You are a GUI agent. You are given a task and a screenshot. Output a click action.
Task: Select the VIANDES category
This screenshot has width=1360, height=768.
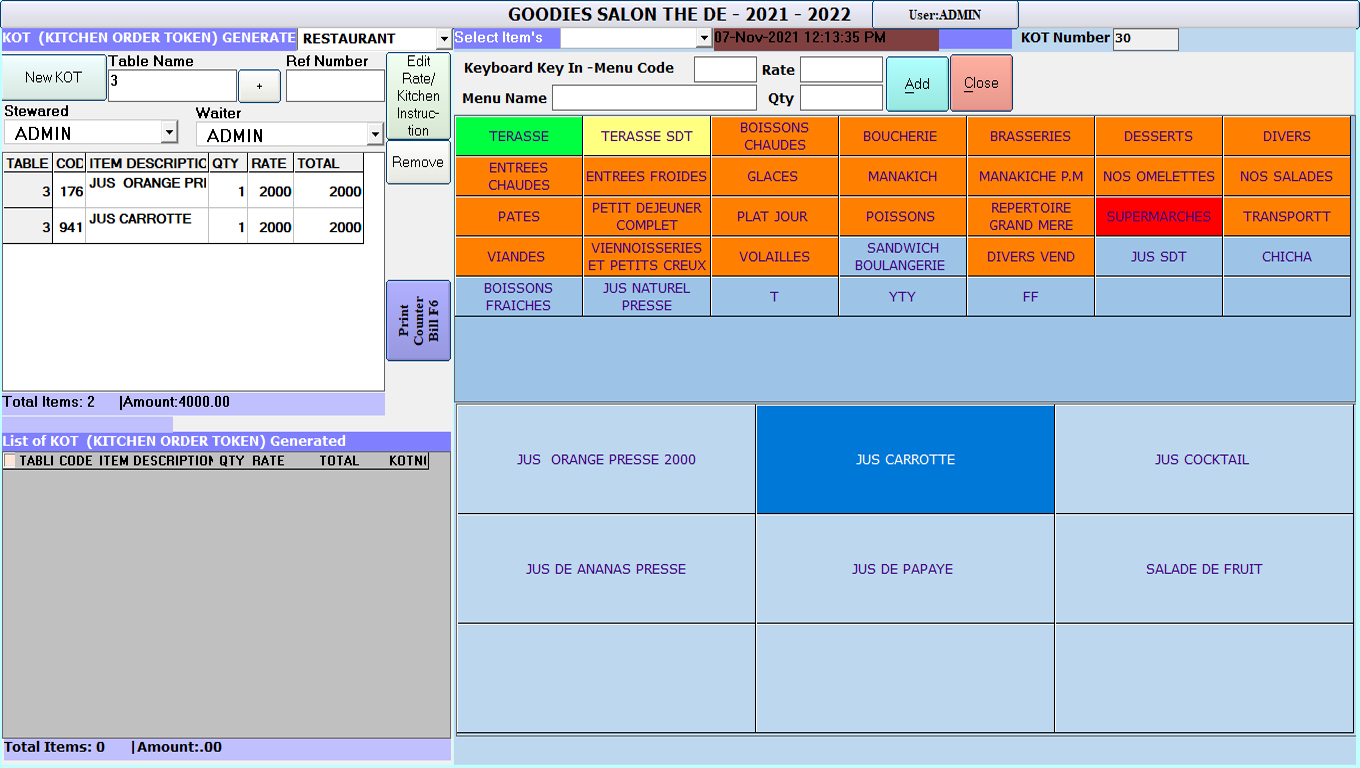coord(518,256)
